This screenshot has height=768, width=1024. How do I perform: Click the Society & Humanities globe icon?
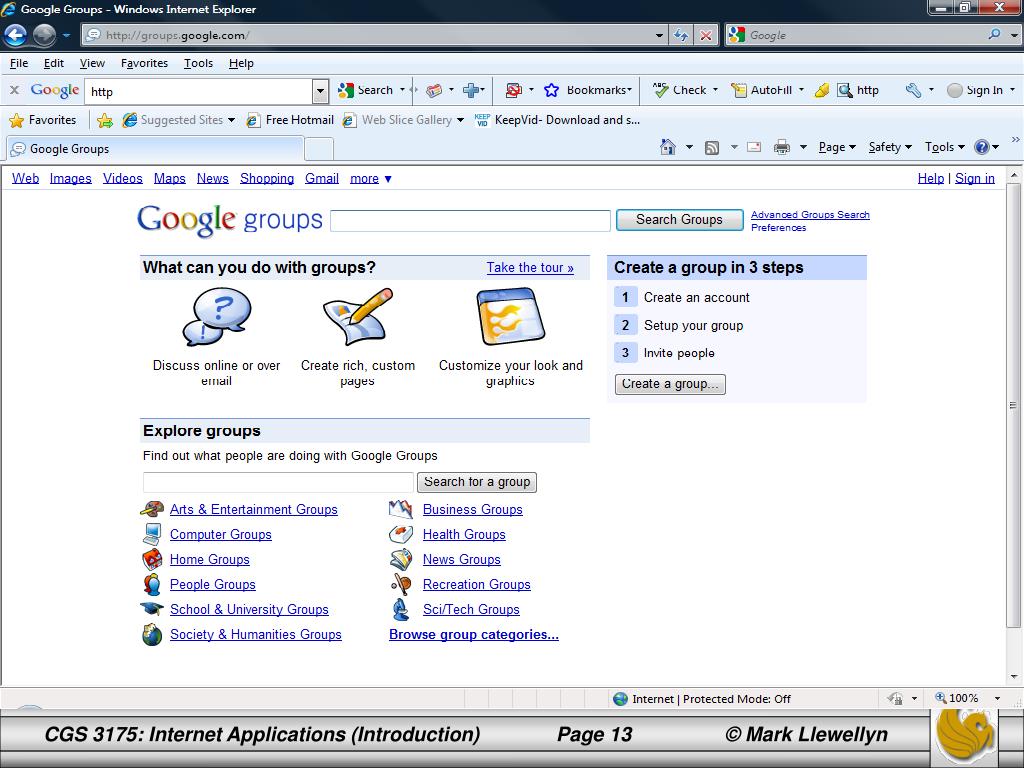pyautogui.click(x=152, y=634)
